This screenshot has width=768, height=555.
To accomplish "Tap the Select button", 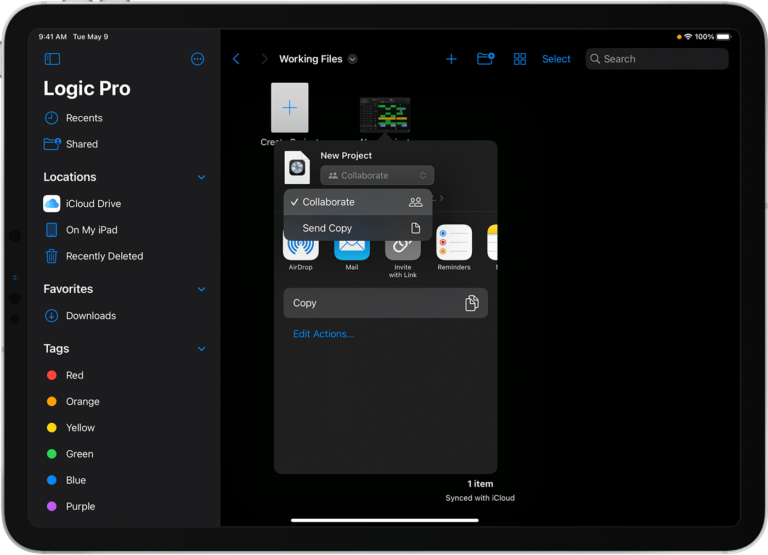I will click(x=556, y=59).
